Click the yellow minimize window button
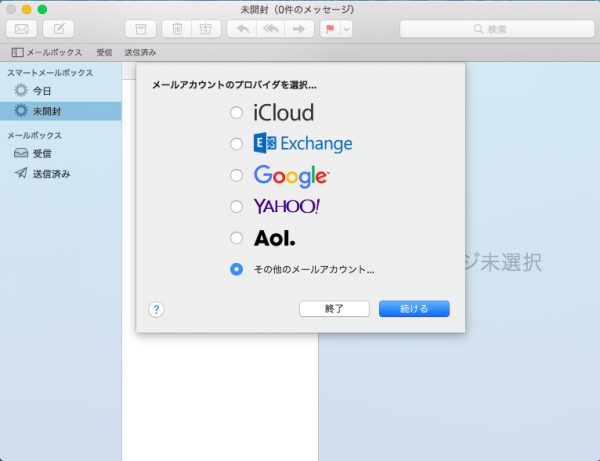Viewport: 600px width, 461px height. tap(26, 9)
